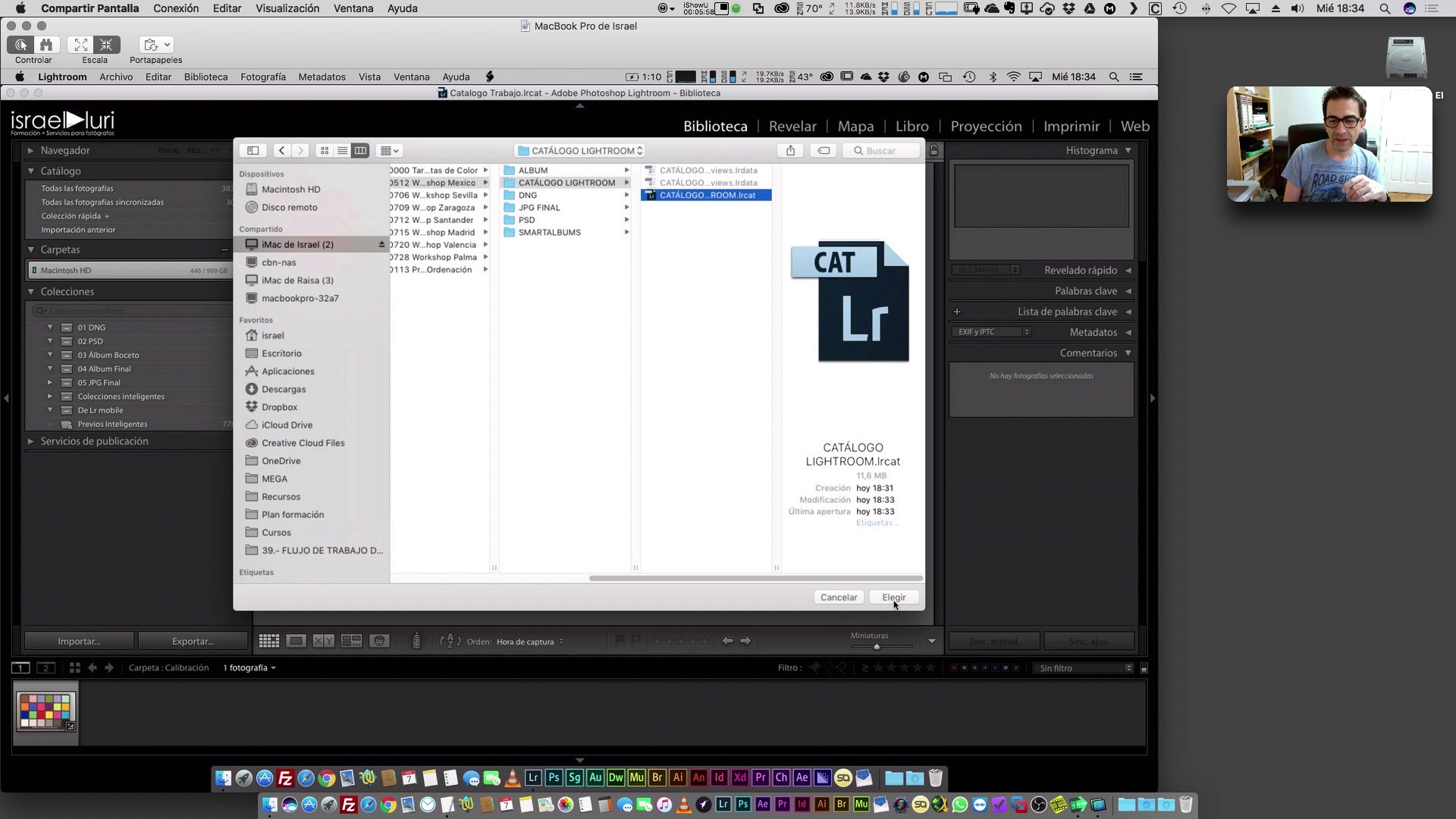Open the Metadatos menu

pos(322,77)
